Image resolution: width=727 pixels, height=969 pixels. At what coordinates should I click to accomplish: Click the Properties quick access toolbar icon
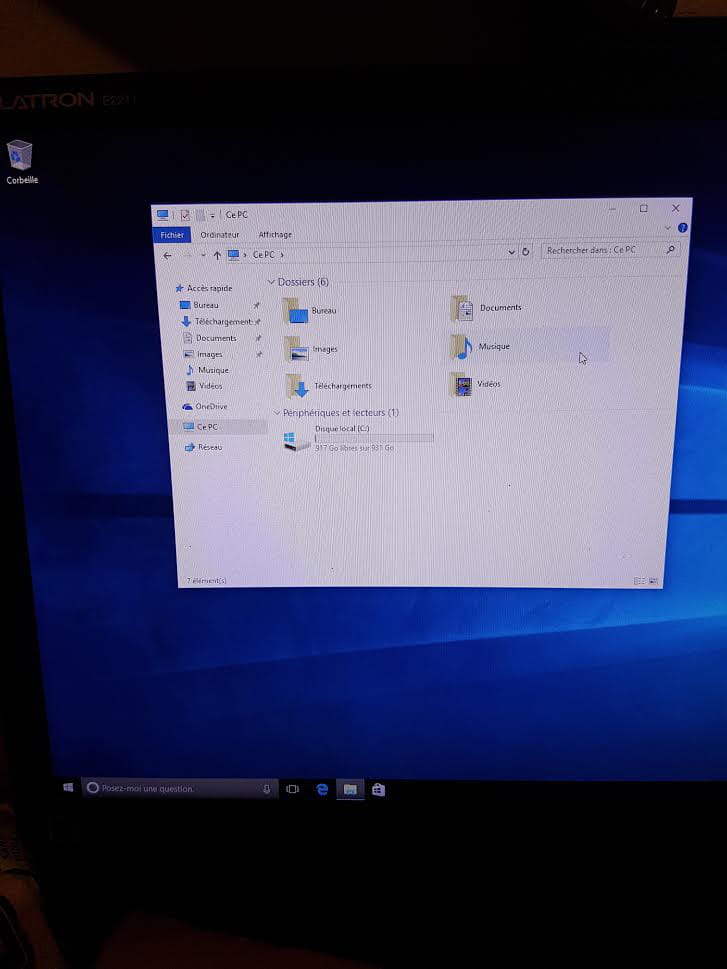point(185,215)
